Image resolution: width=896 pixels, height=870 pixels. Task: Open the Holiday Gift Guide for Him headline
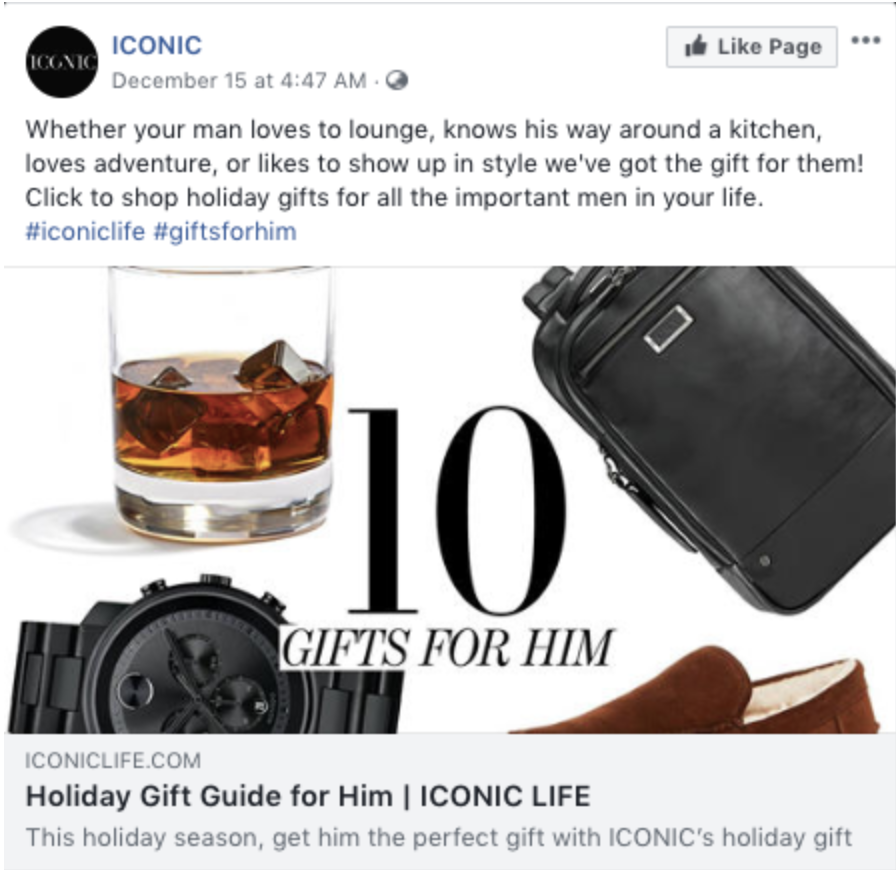click(307, 797)
